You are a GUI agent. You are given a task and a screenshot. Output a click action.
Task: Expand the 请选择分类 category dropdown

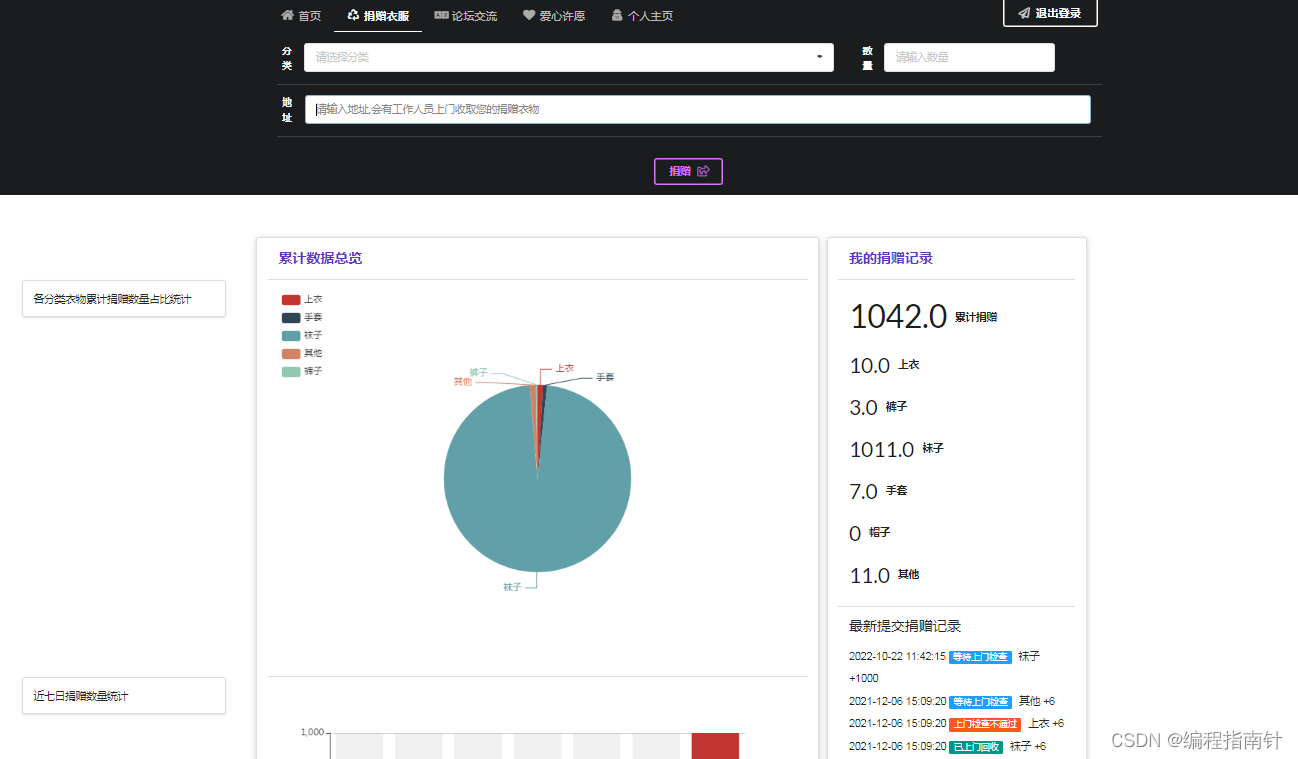568,57
